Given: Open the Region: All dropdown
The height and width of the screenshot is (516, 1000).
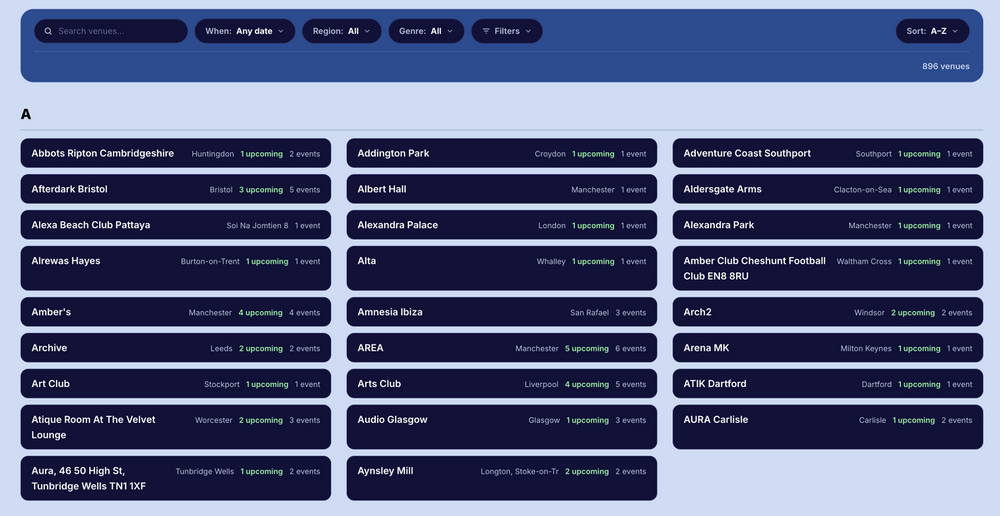Looking at the screenshot, I should (342, 31).
